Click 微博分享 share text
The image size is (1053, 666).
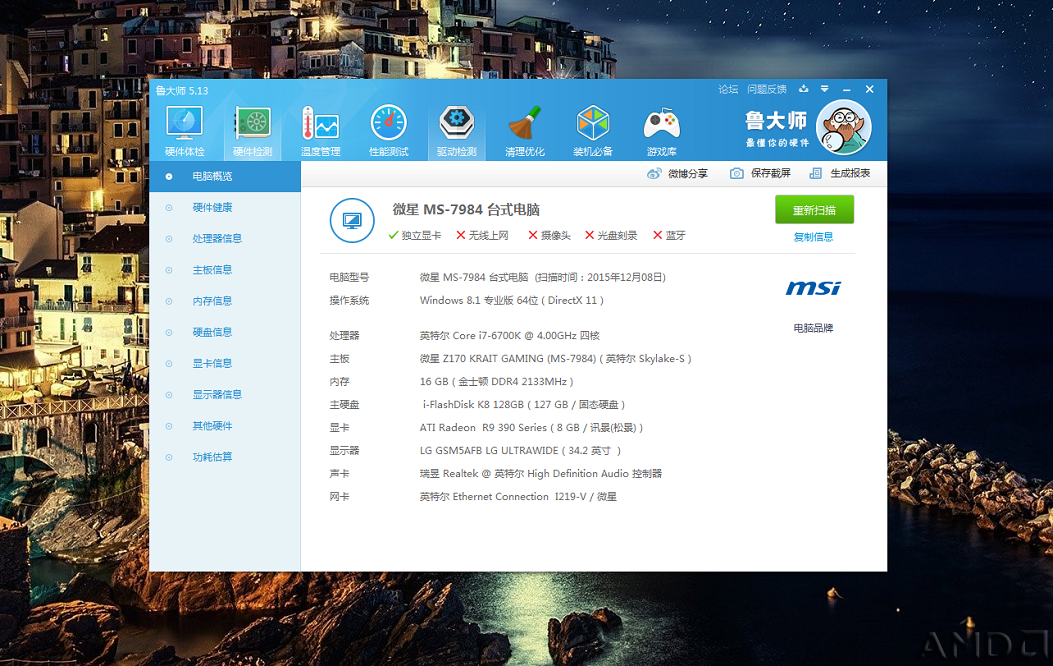[x=688, y=173]
